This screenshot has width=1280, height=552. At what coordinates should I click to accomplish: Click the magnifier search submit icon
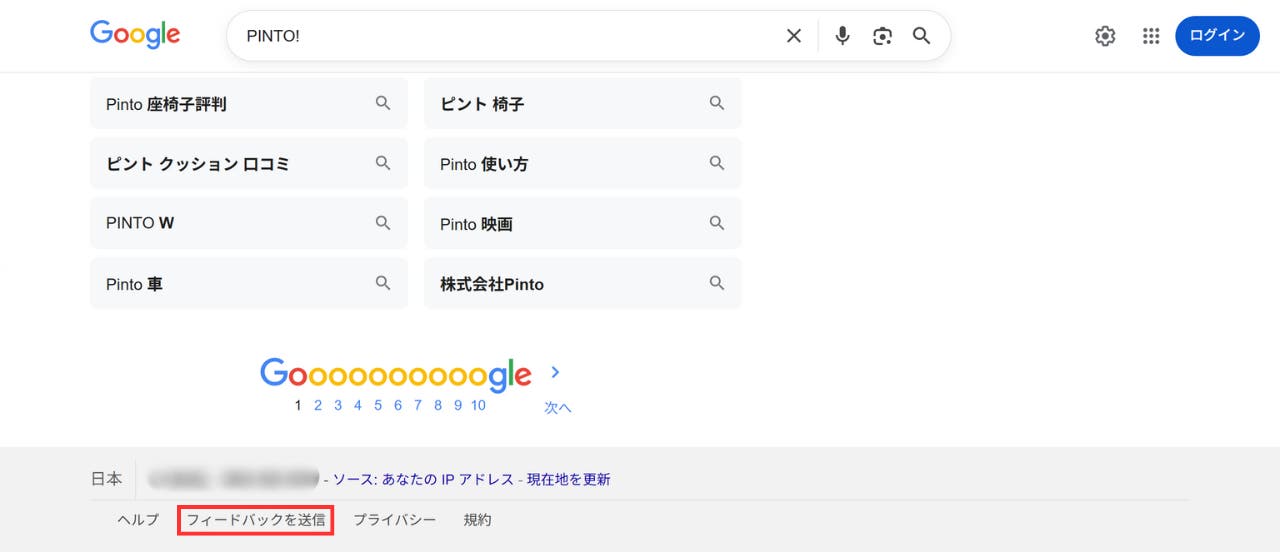click(x=921, y=36)
